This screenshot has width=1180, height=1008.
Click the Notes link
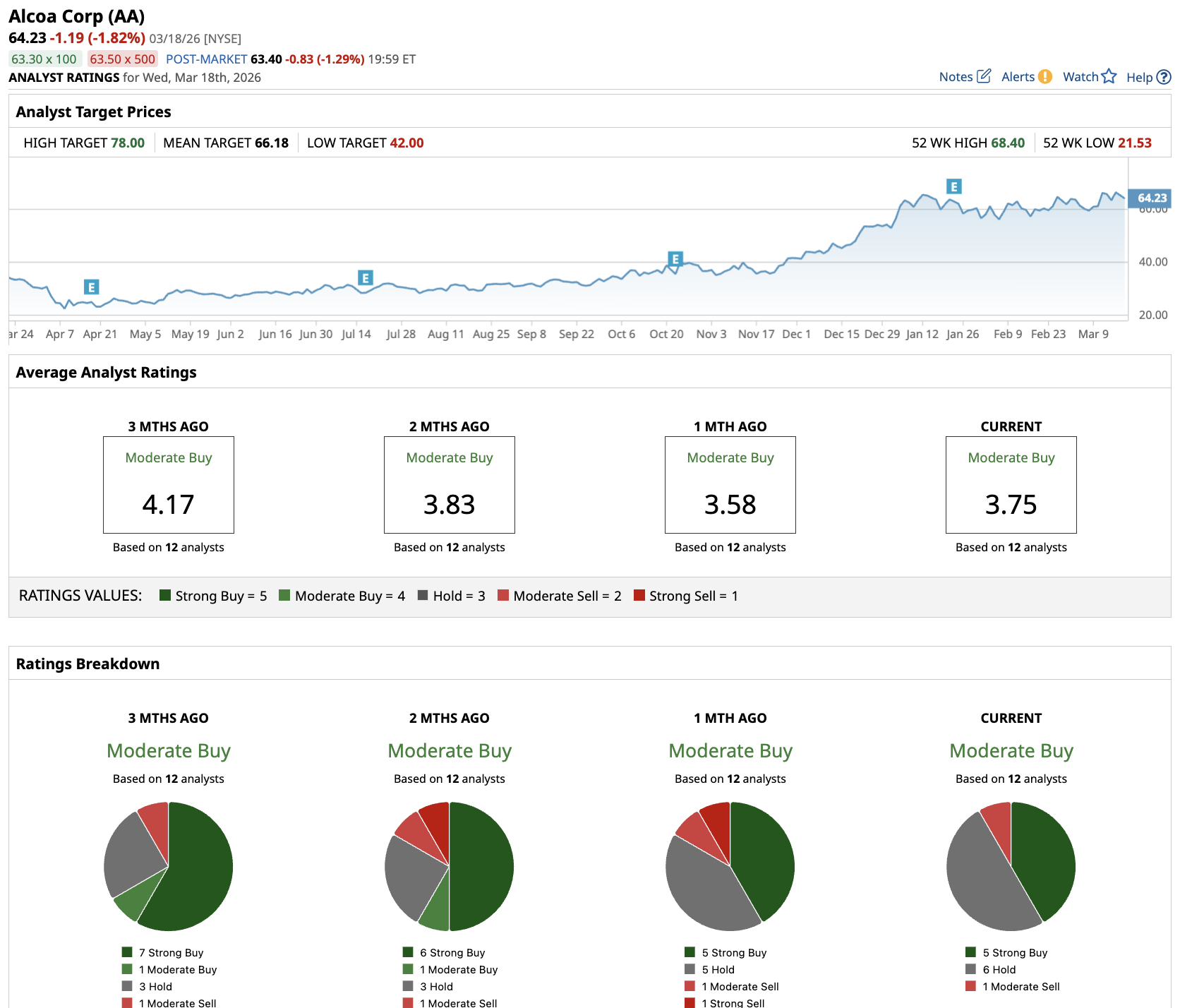(956, 77)
